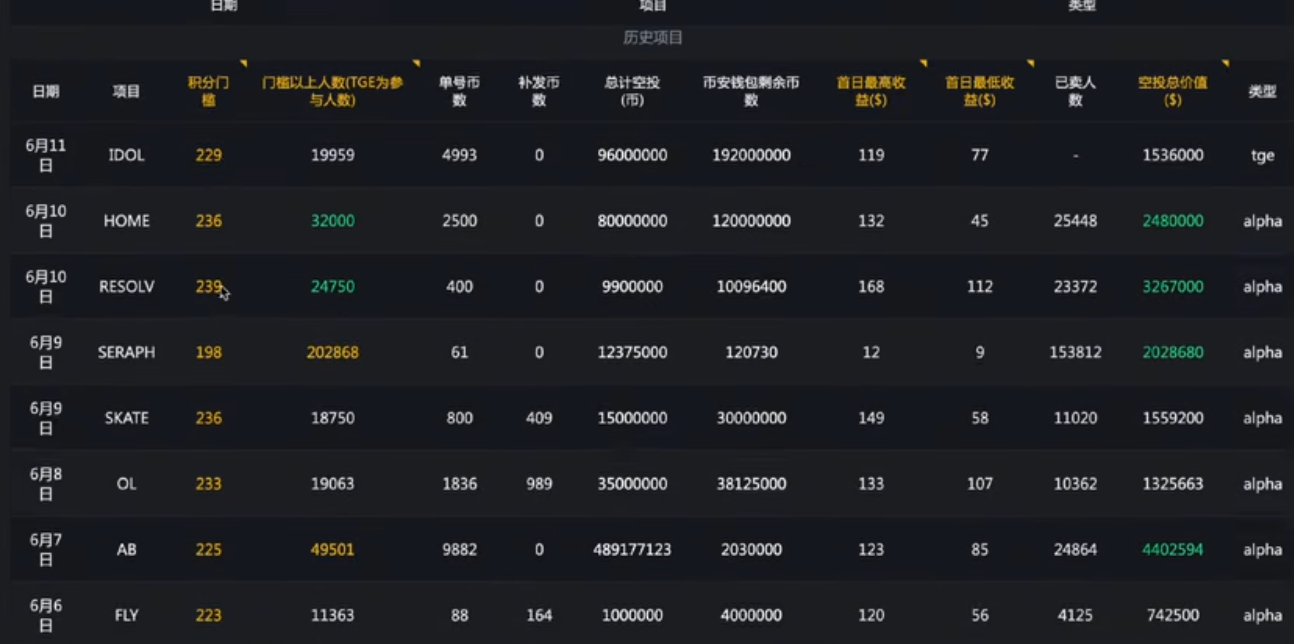Click the SERAPH project name
Image resolution: width=1294 pixels, height=644 pixels.
point(127,352)
